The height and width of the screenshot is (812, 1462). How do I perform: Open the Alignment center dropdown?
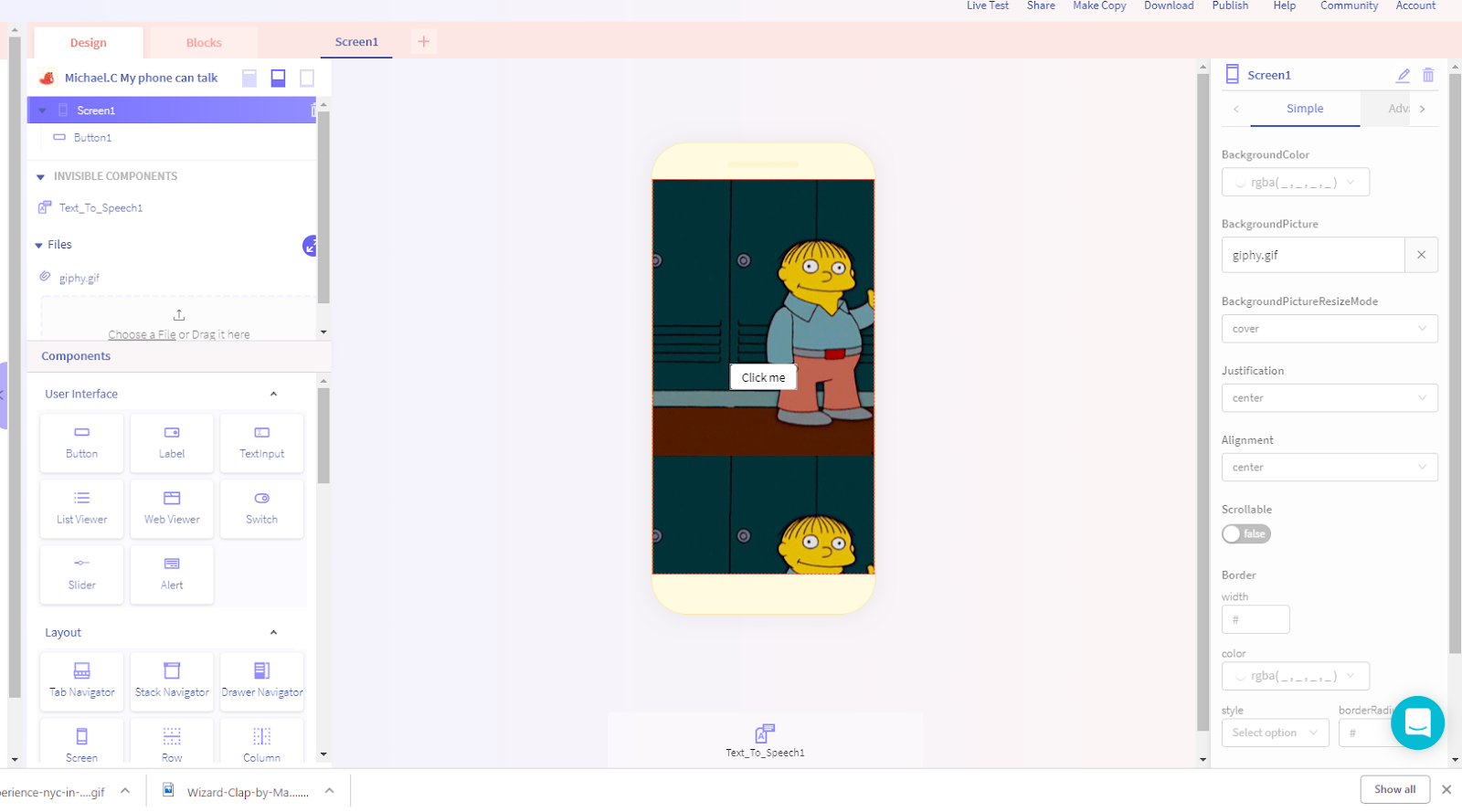pos(1330,468)
